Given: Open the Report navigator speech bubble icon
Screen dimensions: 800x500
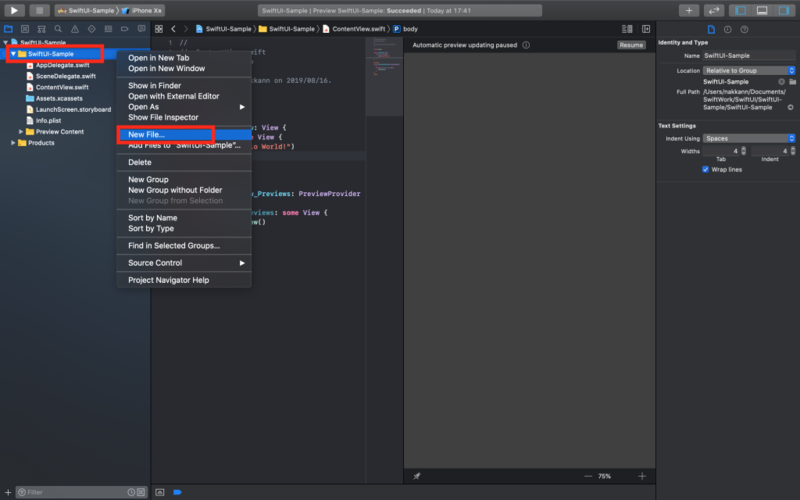Looking at the screenshot, I should click(x=141, y=29).
